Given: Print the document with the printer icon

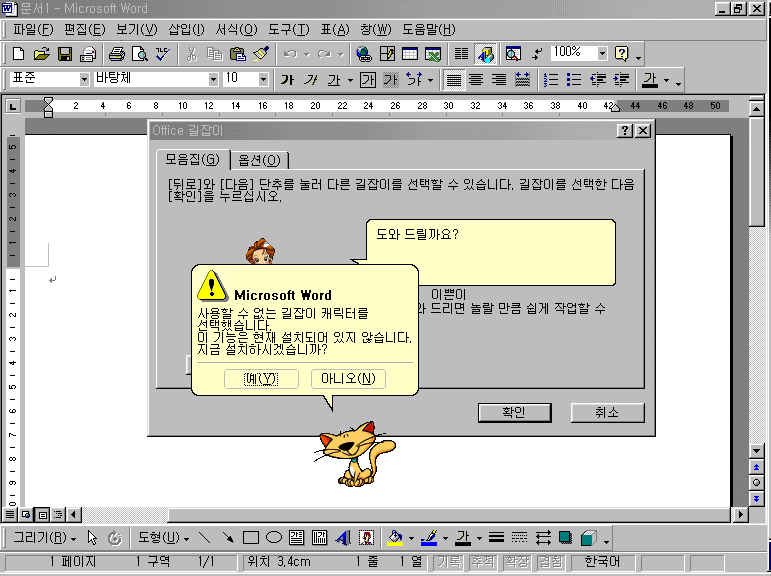Looking at the screenshot, I should [117, 54].
